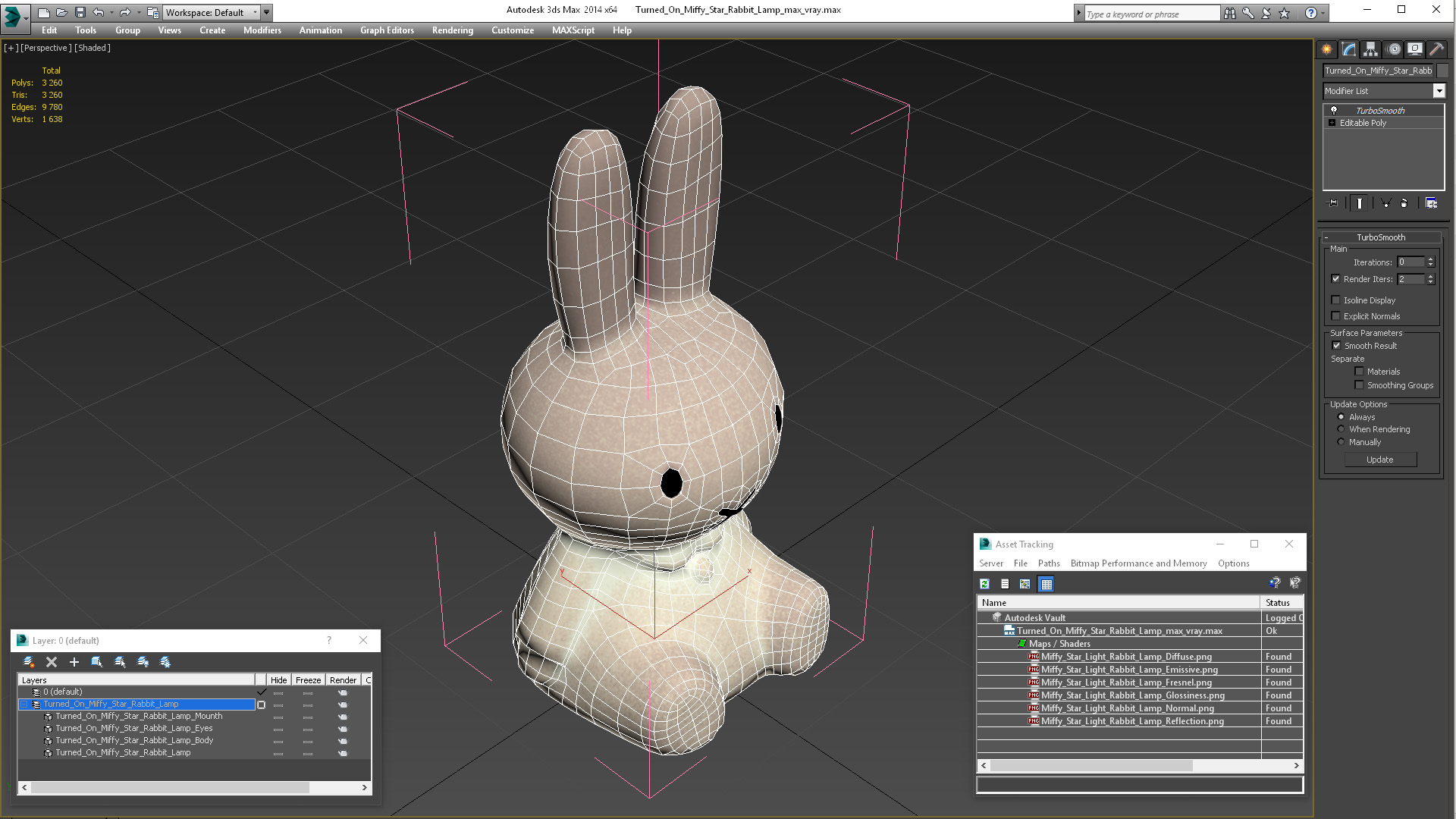Select the Always update option

[1341, 417]
